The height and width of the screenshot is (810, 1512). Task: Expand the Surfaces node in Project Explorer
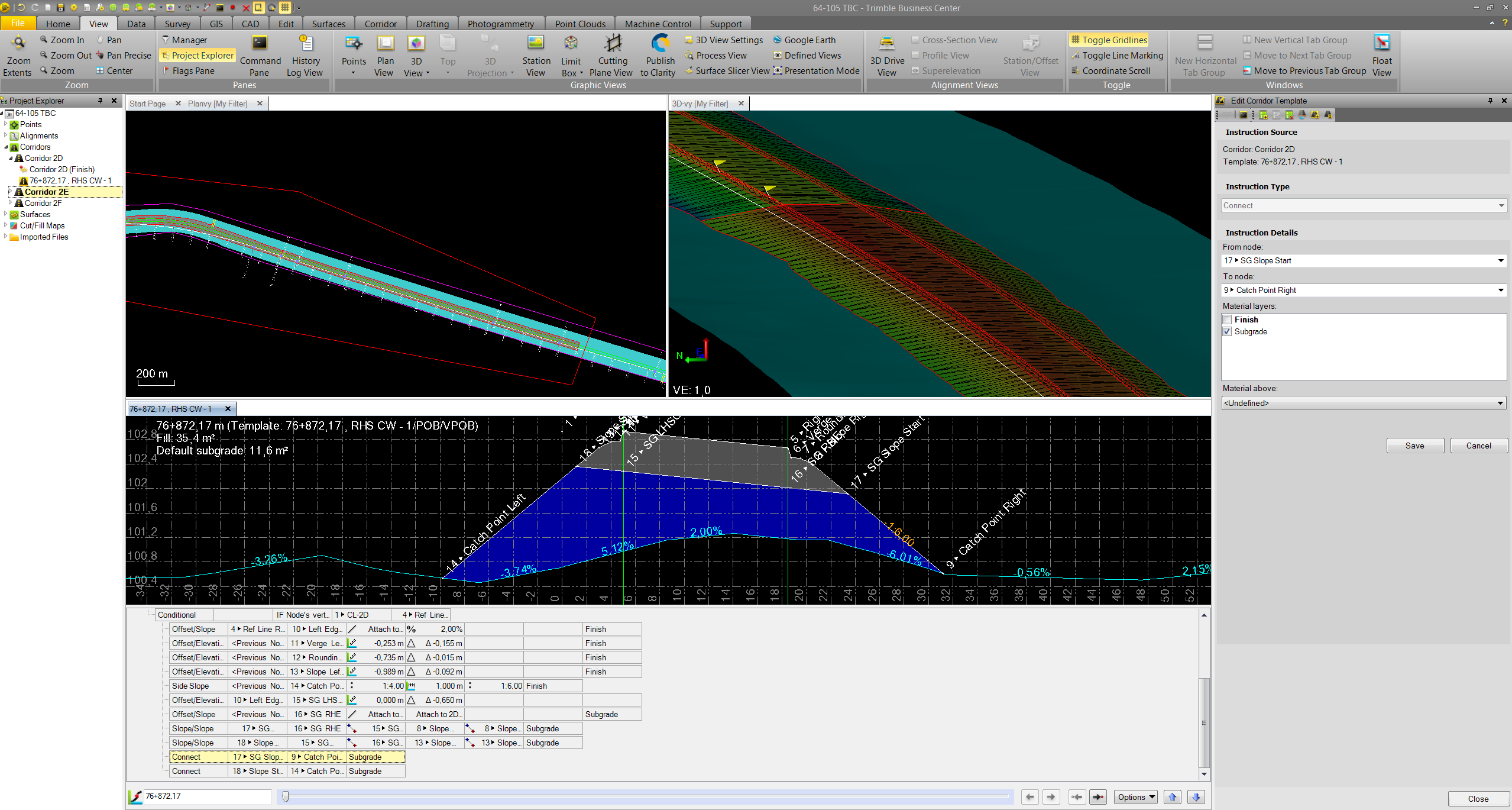tap(6, 214)
